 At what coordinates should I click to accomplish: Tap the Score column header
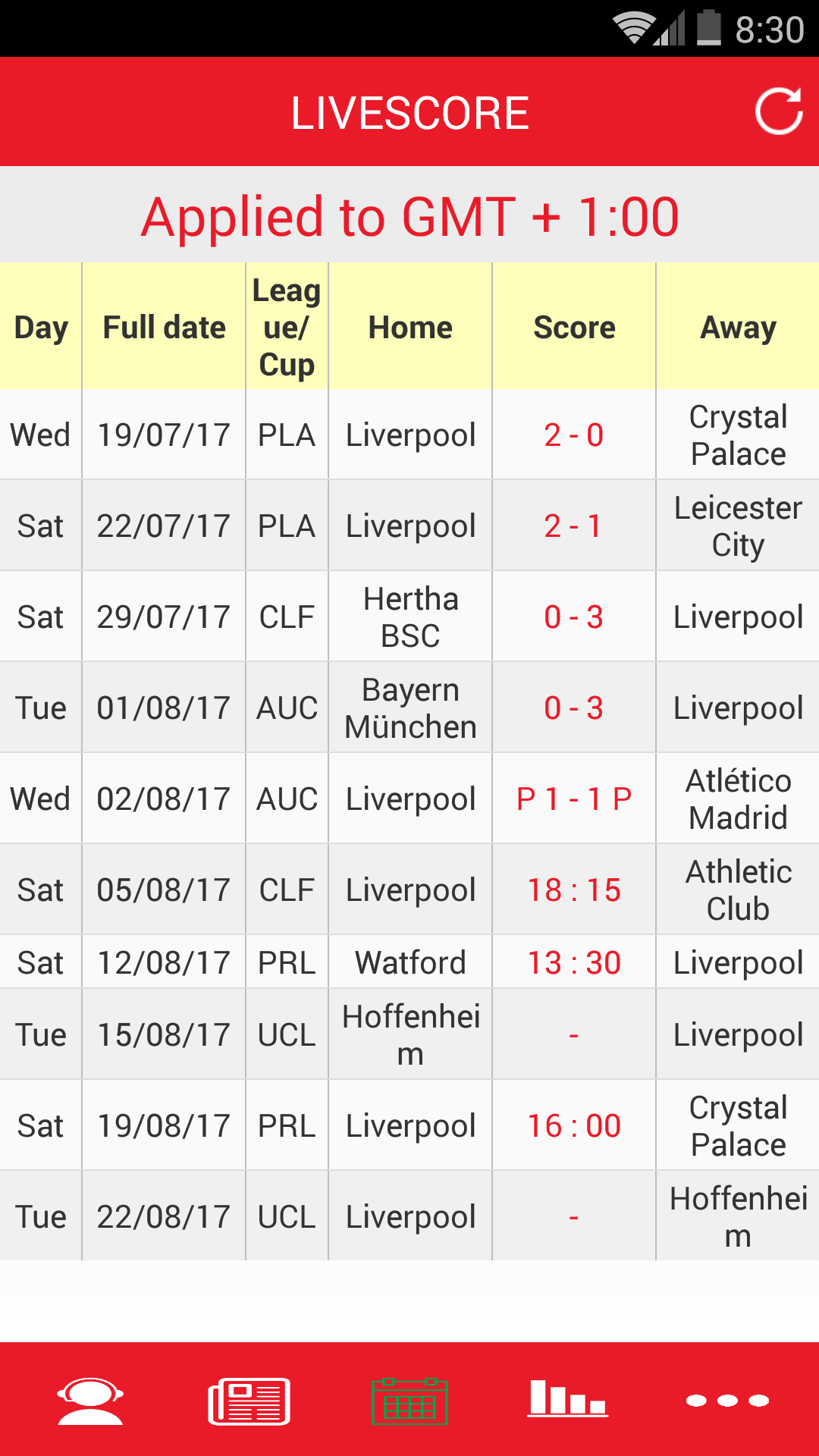[574, 328]
